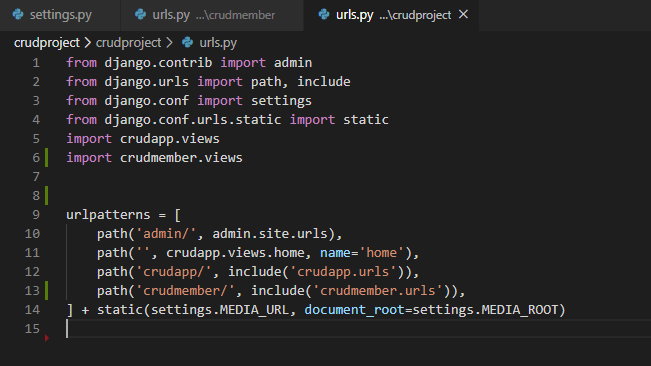
Task: Click 'static' at the end of line 4
Action: click(x=366, y=120)
